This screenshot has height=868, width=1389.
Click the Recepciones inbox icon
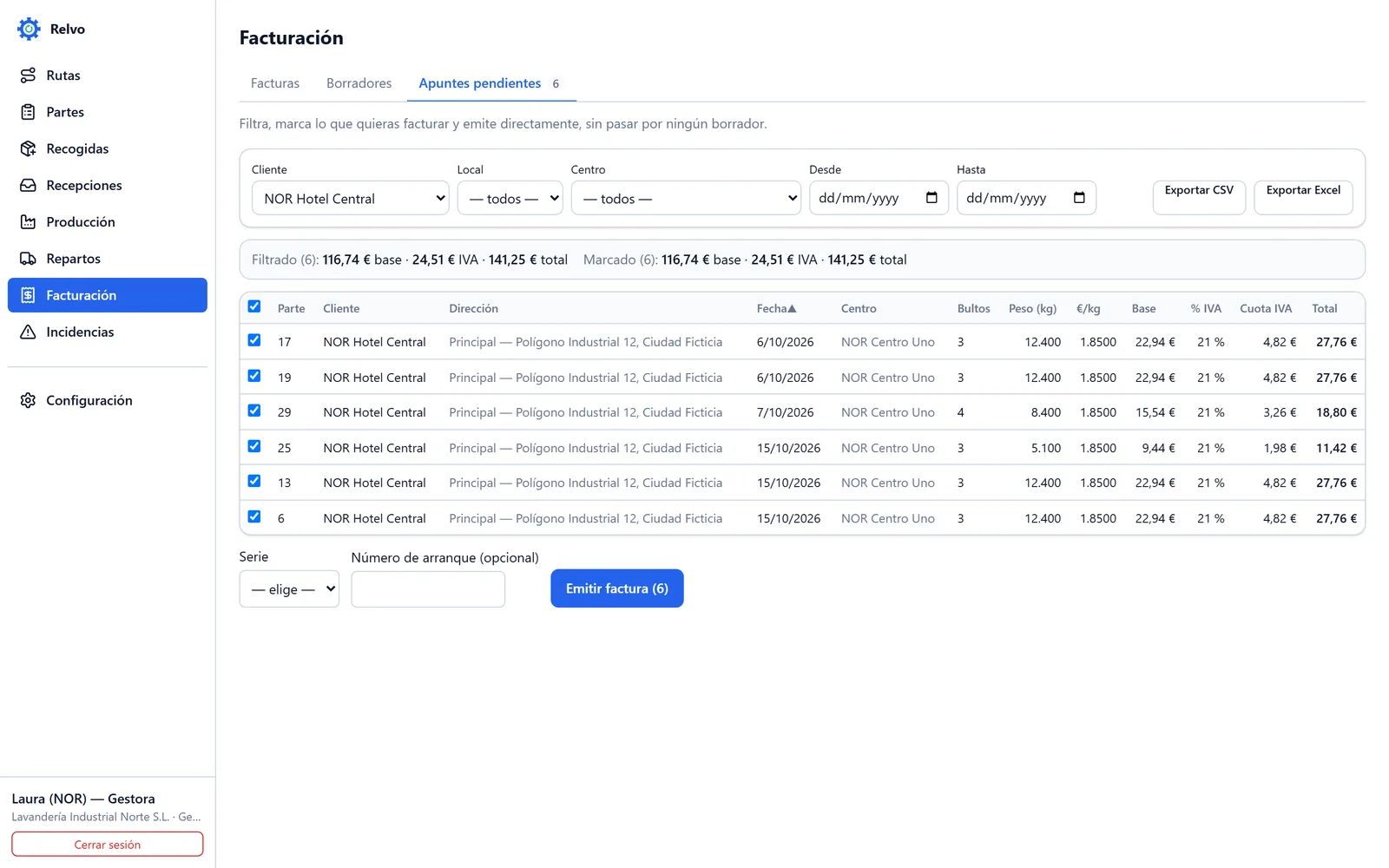28,185
